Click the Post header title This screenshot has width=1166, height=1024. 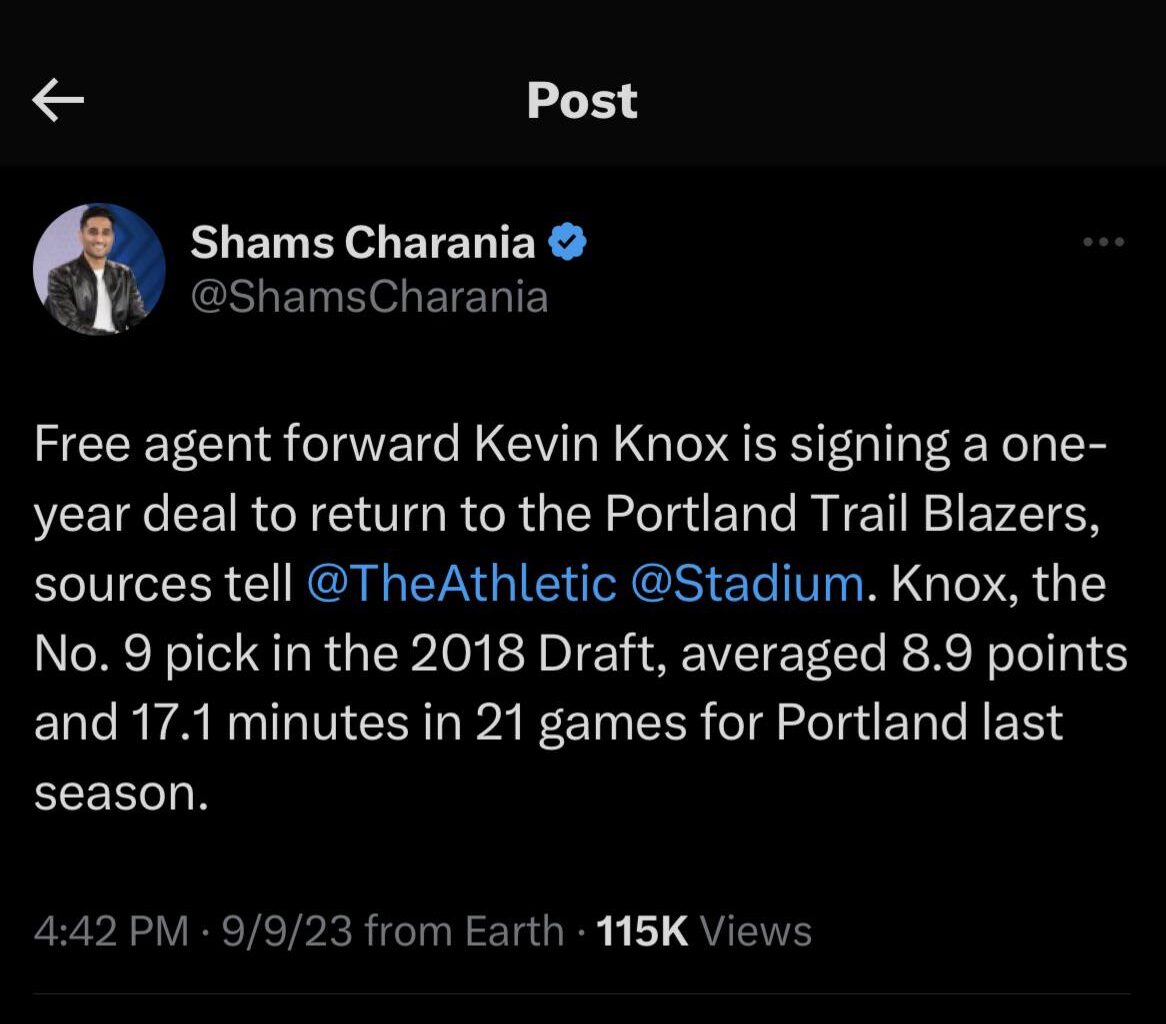[x=581, y=99]
